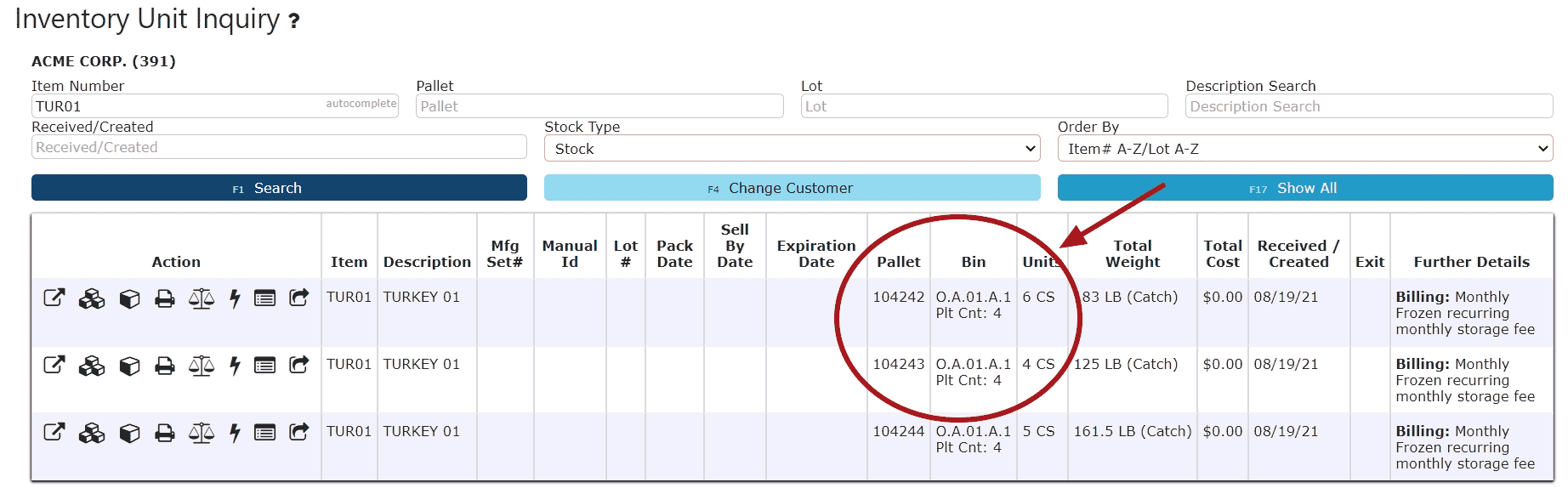
Task: Click into the Pallet search field
Action: [599, 106]
